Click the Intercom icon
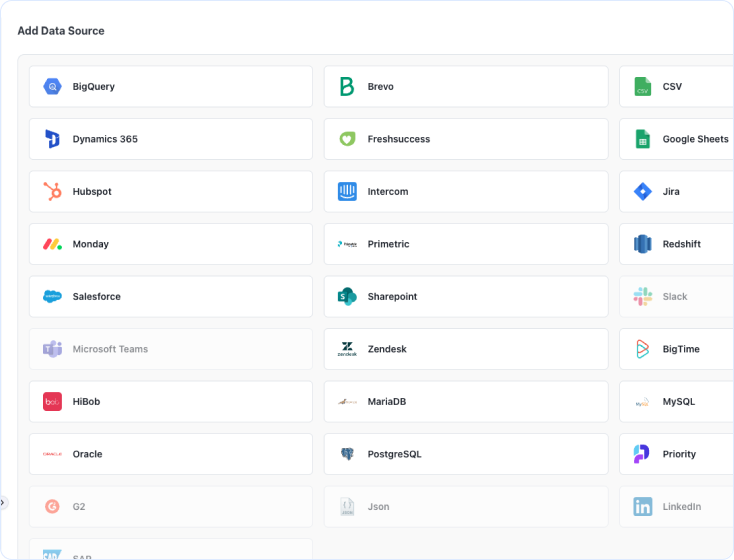The image size is (734, 560). click(x=347, y=192)
